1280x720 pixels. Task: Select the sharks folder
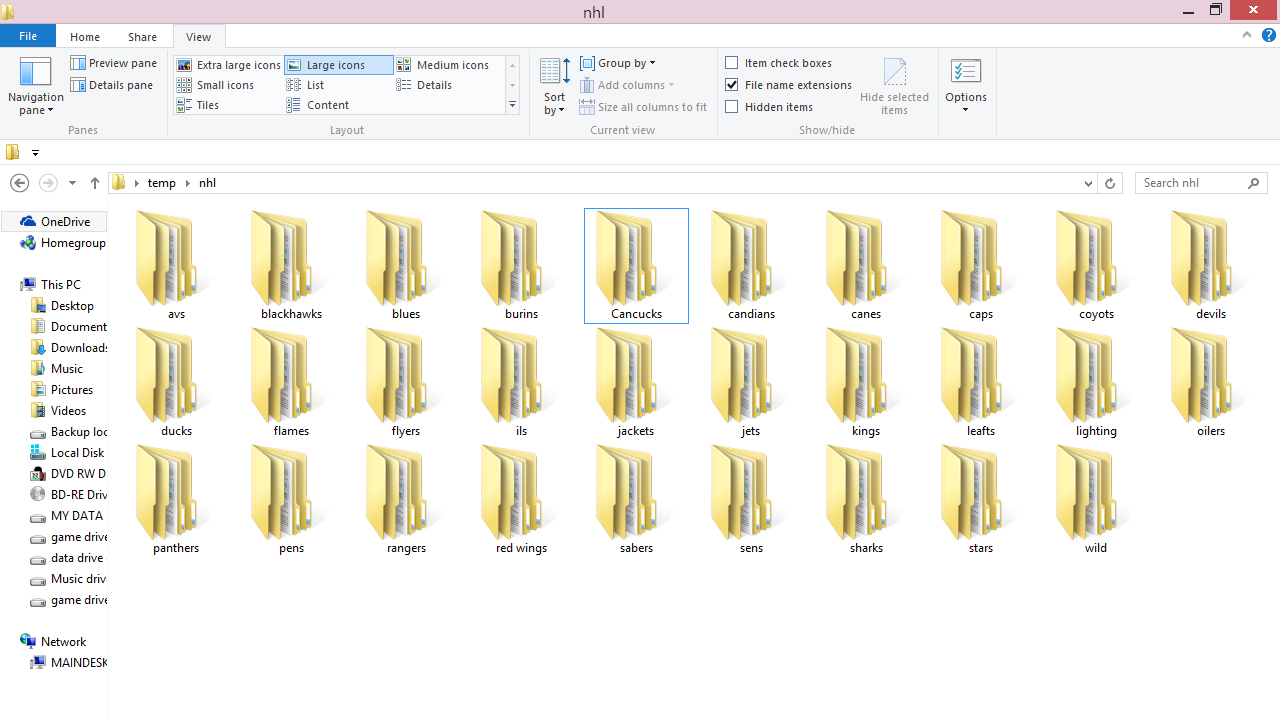[x=866, y=499]
